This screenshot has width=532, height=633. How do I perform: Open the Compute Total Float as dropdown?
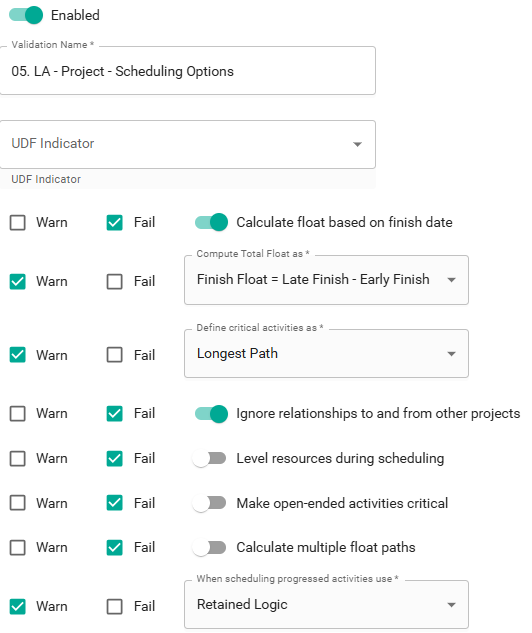point(326,280)
